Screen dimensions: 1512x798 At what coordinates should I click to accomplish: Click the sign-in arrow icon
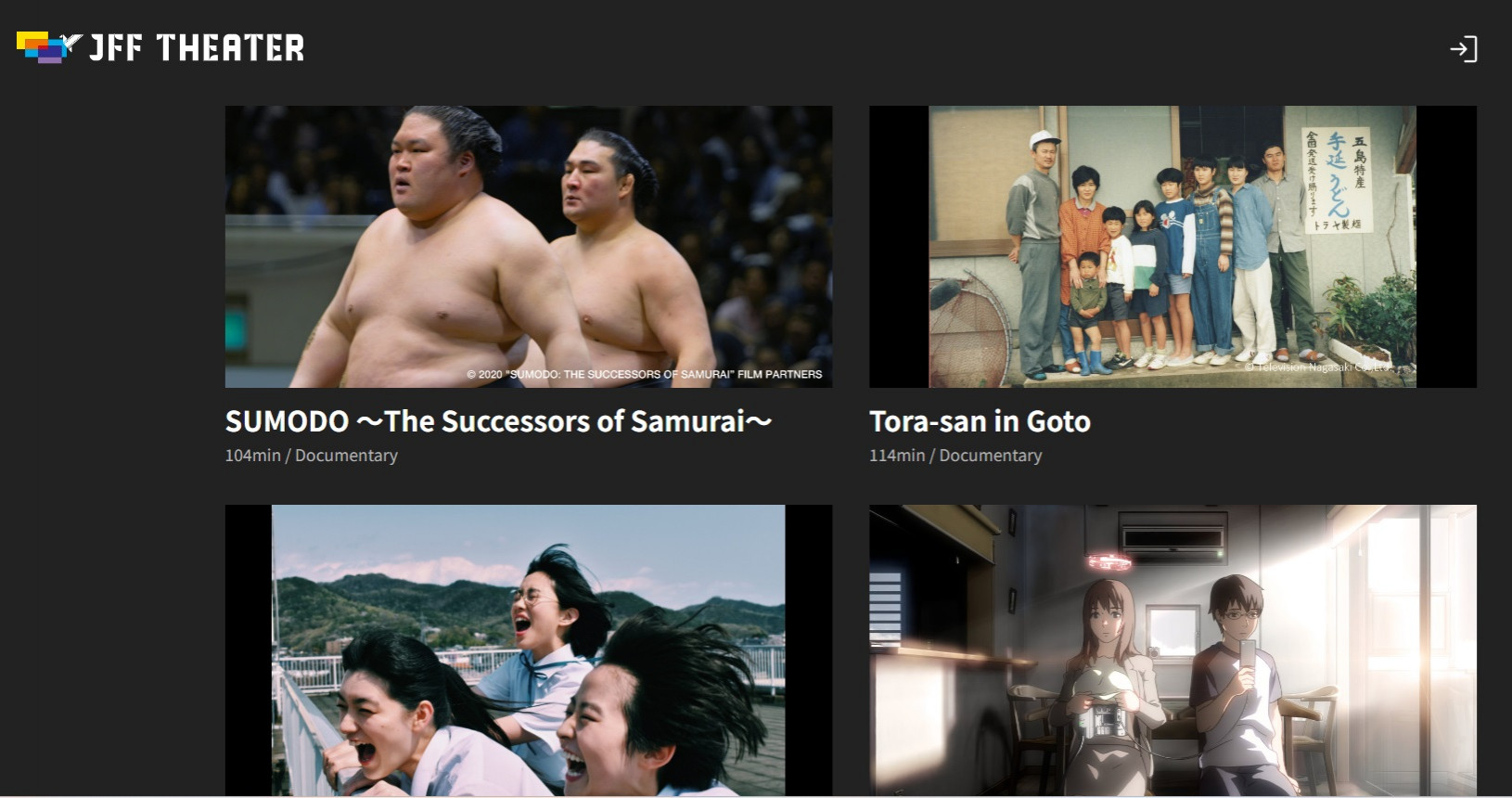1463,49
